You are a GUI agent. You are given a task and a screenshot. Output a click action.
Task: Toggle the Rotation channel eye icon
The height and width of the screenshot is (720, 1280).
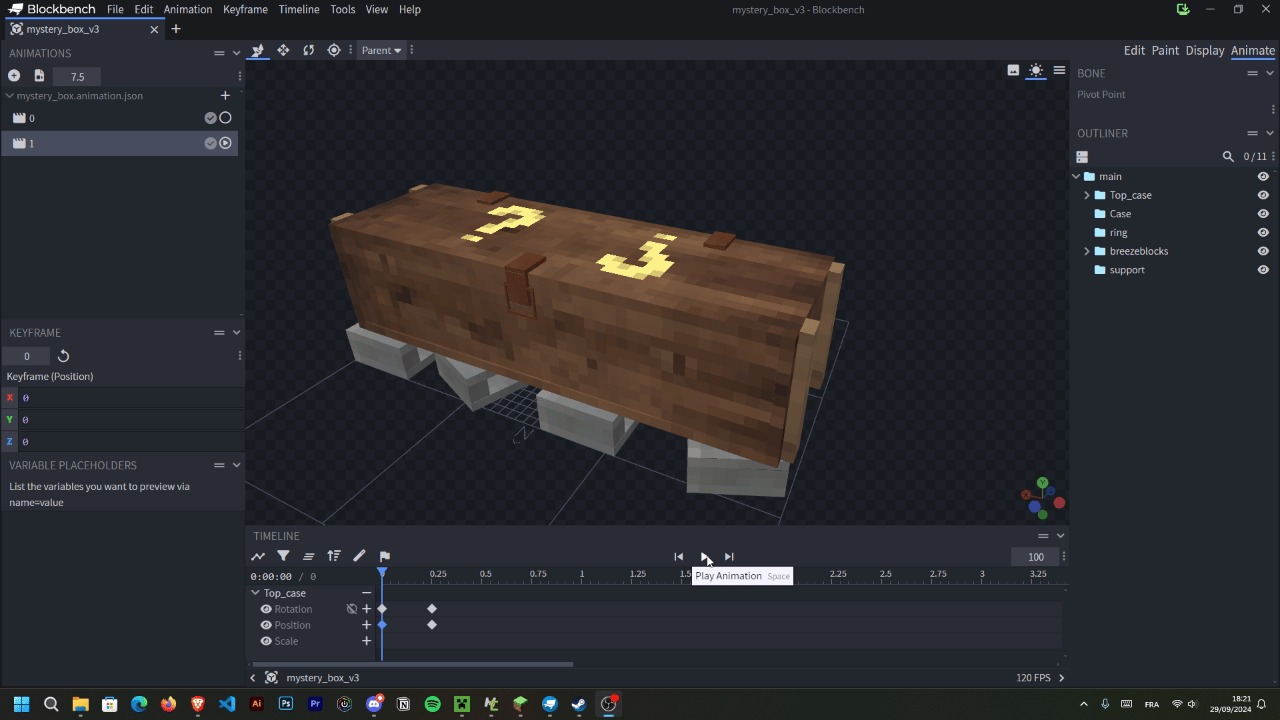point(266,609)
